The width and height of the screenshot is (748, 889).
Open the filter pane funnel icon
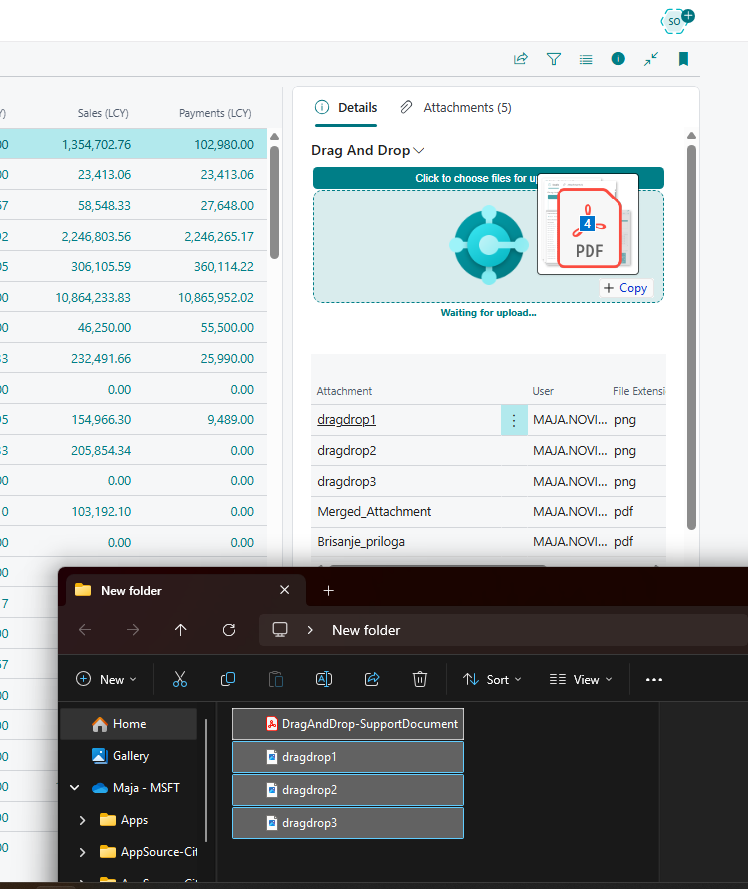pyautogui.click(x=553, y=59)
